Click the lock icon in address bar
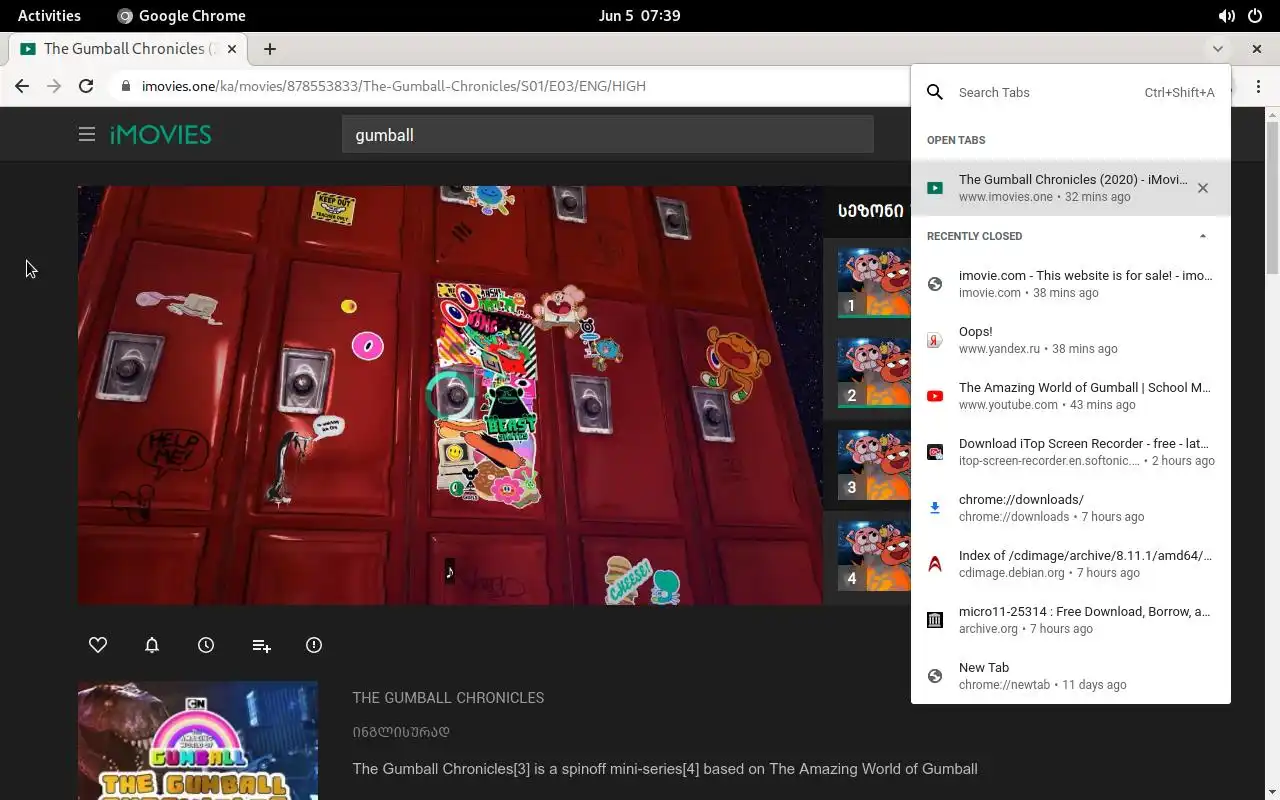Image resolution: width=1280 pixels, height=800 pixels. click(x=125, y=86)
